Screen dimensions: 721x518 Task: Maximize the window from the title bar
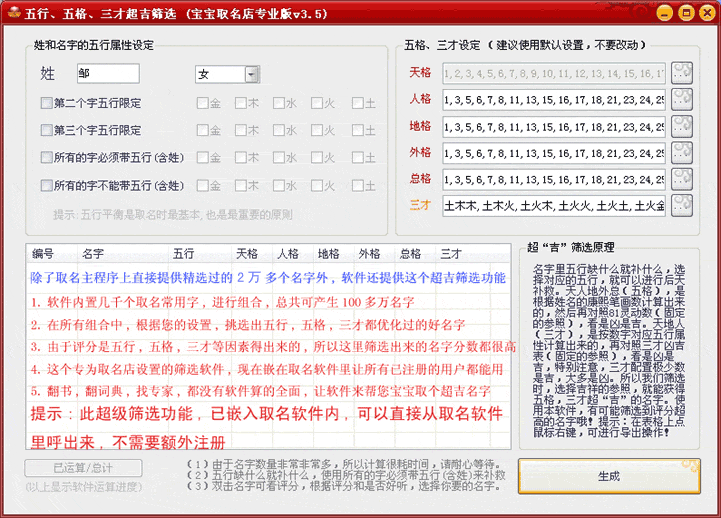686,13
